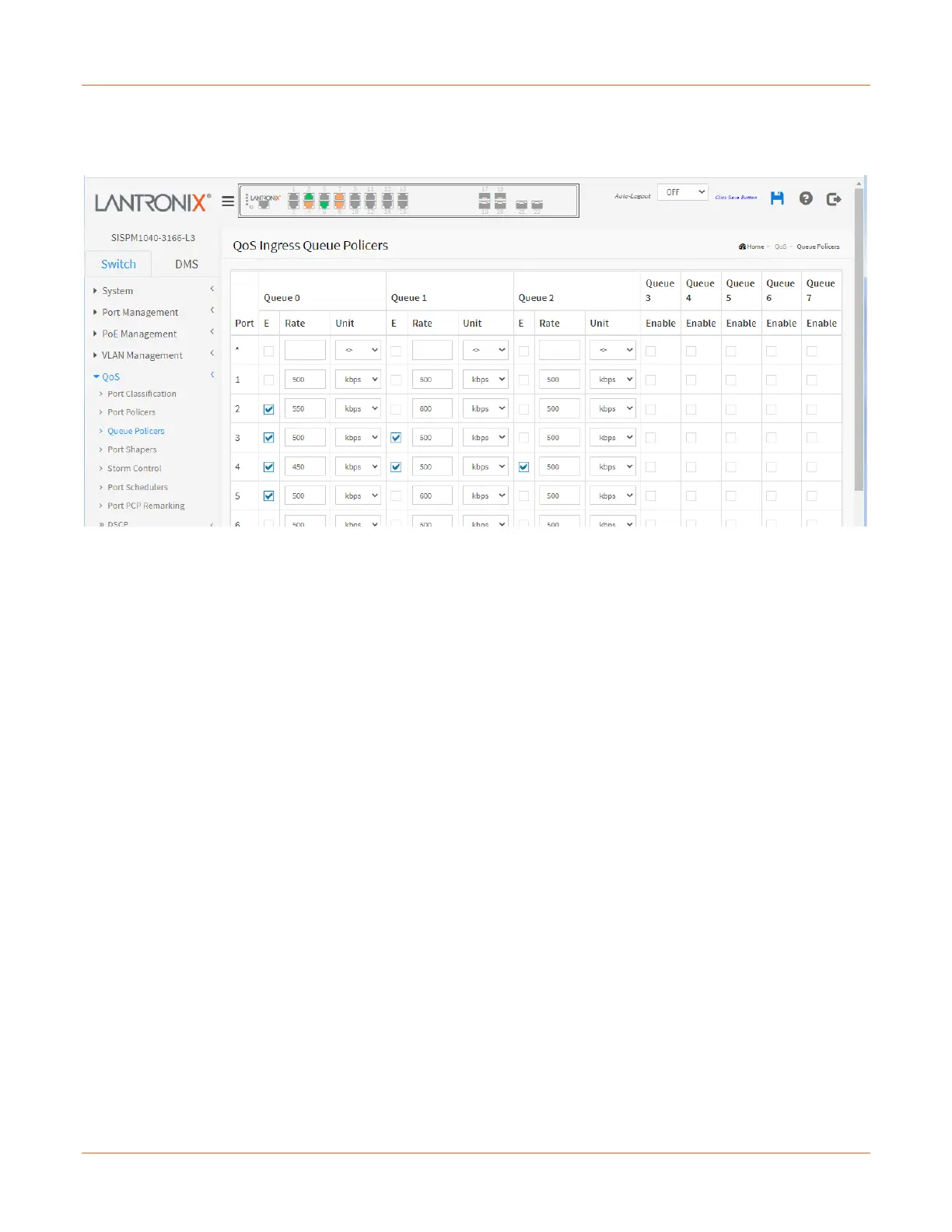Toggle Queue 0 enable checkbox for port 5

[268, 496]
